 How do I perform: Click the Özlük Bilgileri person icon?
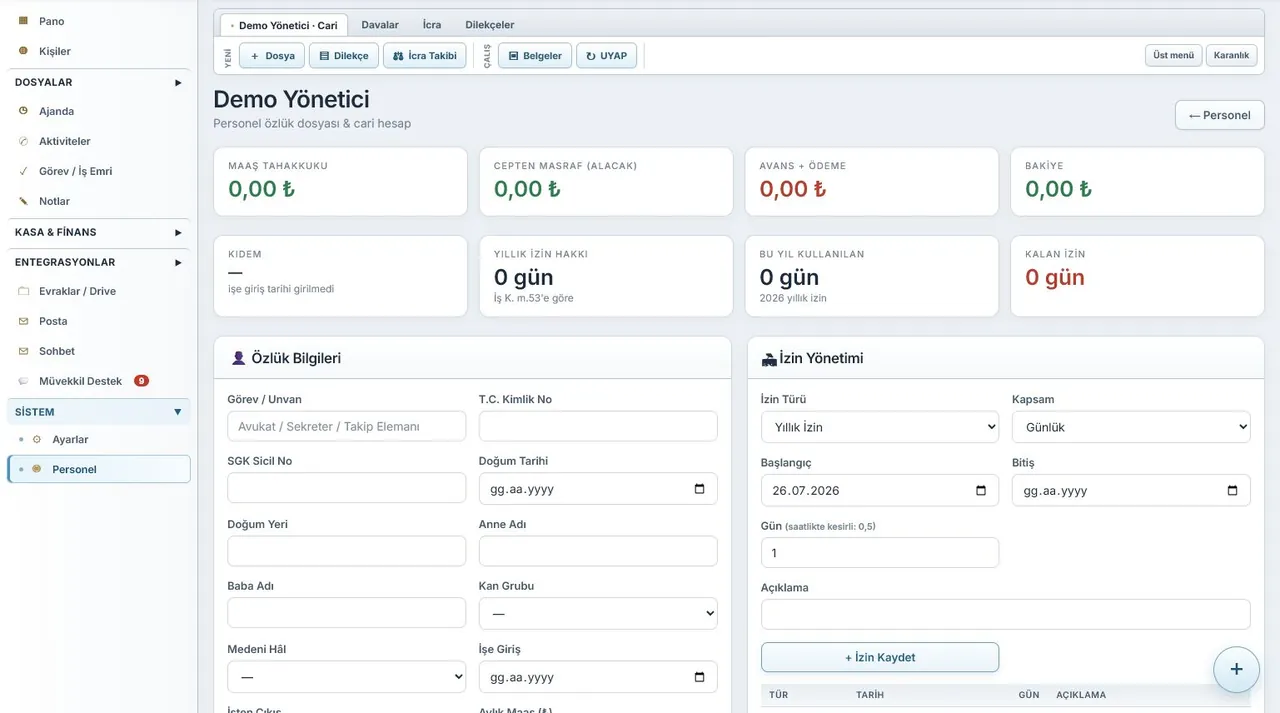pos(238,358)
